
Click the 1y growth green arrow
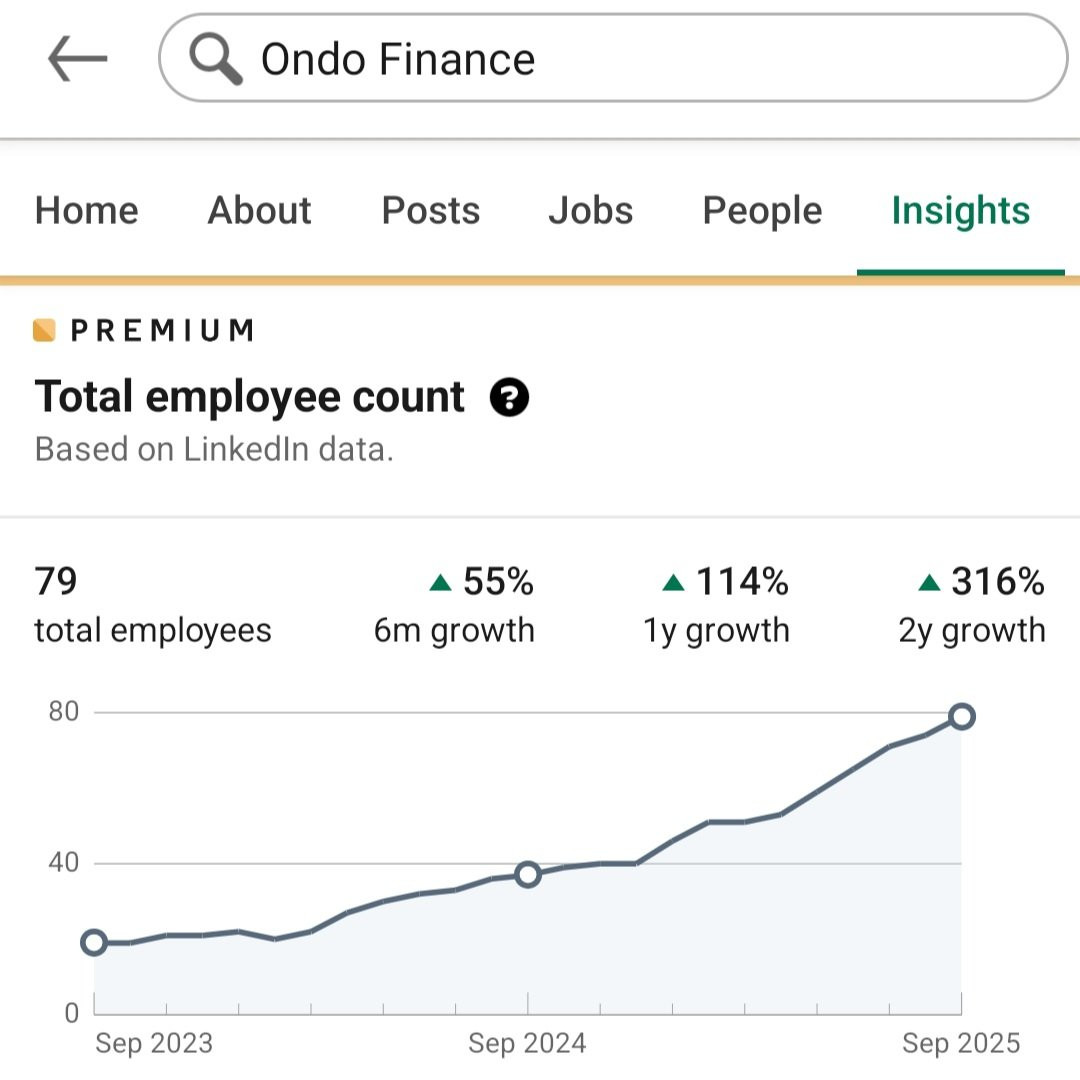coord(674,582)
